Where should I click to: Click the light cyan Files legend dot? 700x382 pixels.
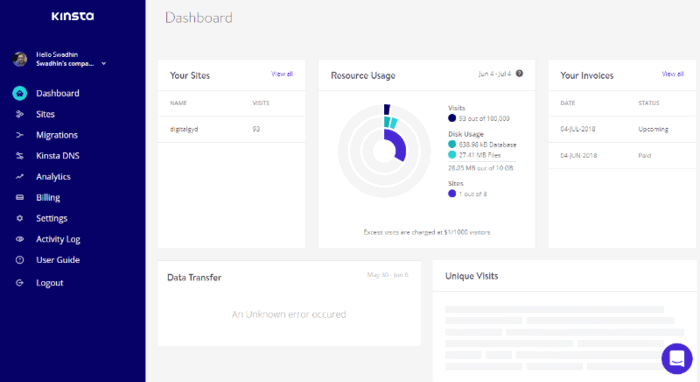pyautogui.click(x=452, y=155)
